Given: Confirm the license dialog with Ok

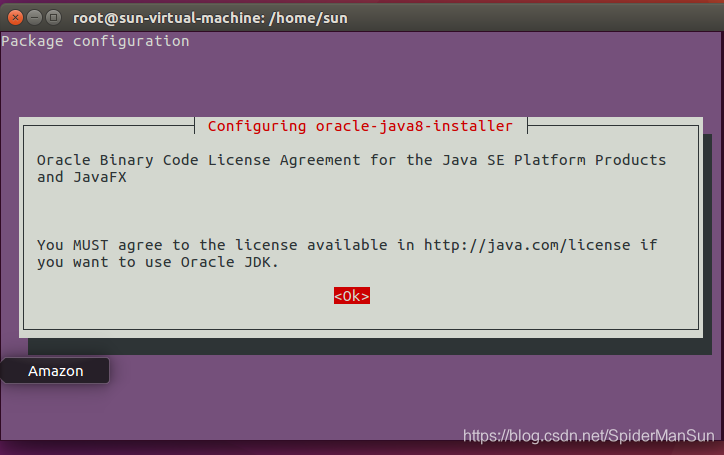Looking at the screenshot, I should (352, 296).
